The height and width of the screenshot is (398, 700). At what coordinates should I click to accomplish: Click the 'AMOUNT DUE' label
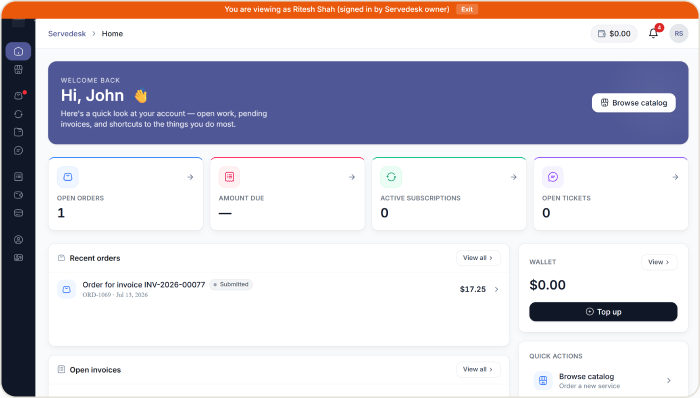click(242, 198)
